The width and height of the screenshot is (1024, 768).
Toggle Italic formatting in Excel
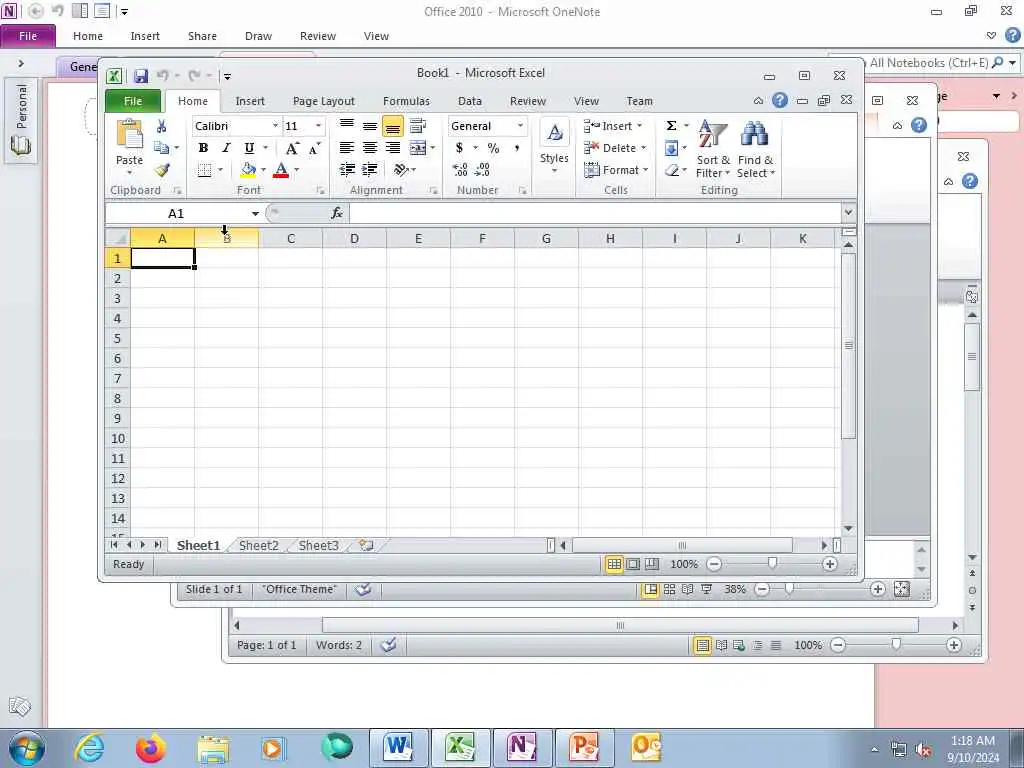pyautogui.click(x=226, y=148)
